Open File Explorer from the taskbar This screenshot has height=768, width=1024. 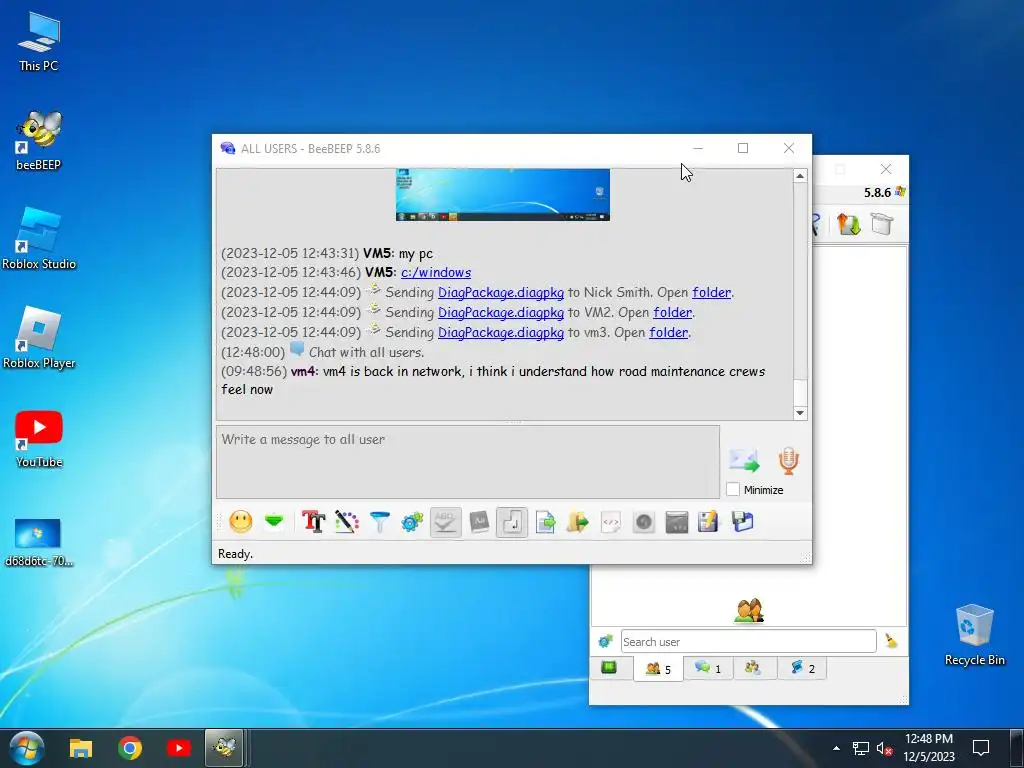click(x=81, y=748)
